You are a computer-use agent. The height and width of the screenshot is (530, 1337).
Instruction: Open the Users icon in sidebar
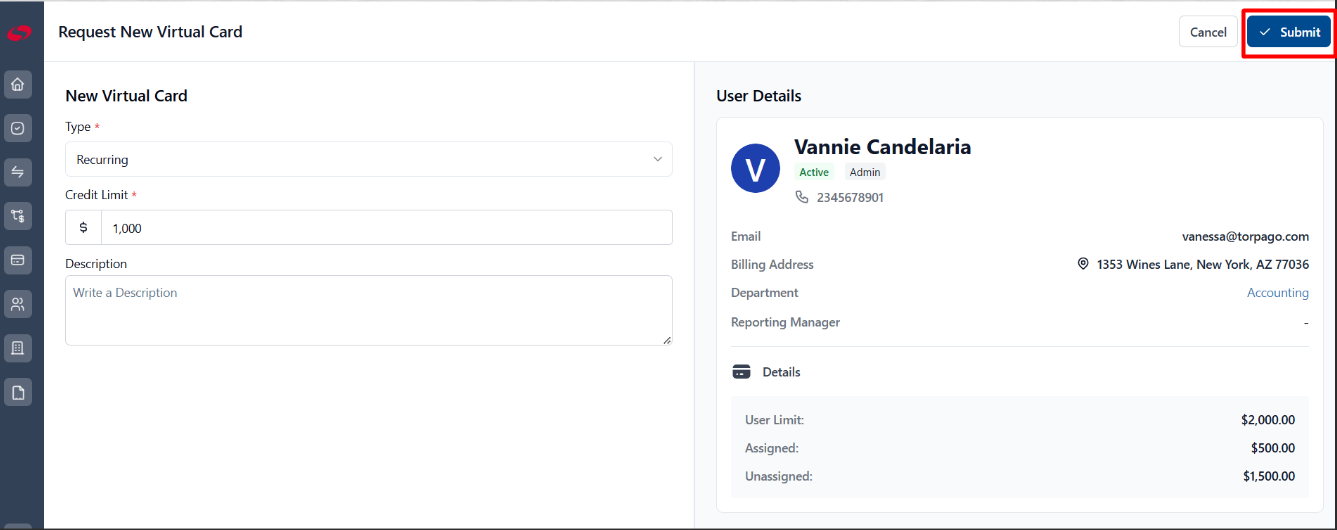point(17,304)
